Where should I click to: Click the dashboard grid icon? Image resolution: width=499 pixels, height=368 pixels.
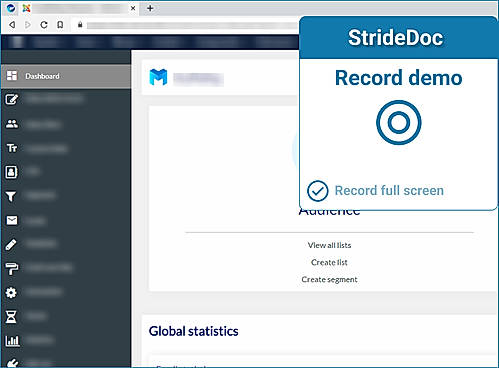[12, 76]
